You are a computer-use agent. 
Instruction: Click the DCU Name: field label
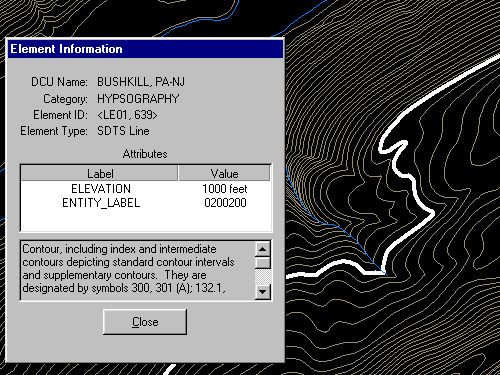pos(59,82)
